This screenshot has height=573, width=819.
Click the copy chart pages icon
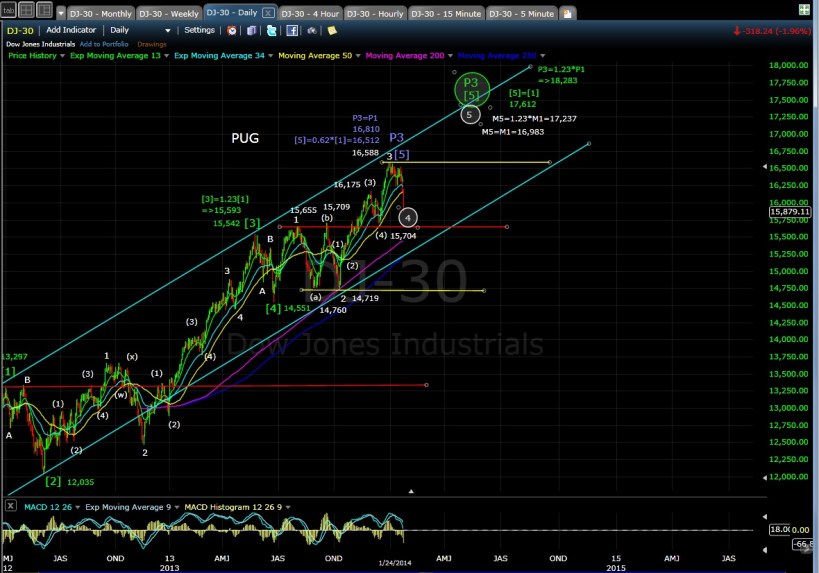point(251,30)
